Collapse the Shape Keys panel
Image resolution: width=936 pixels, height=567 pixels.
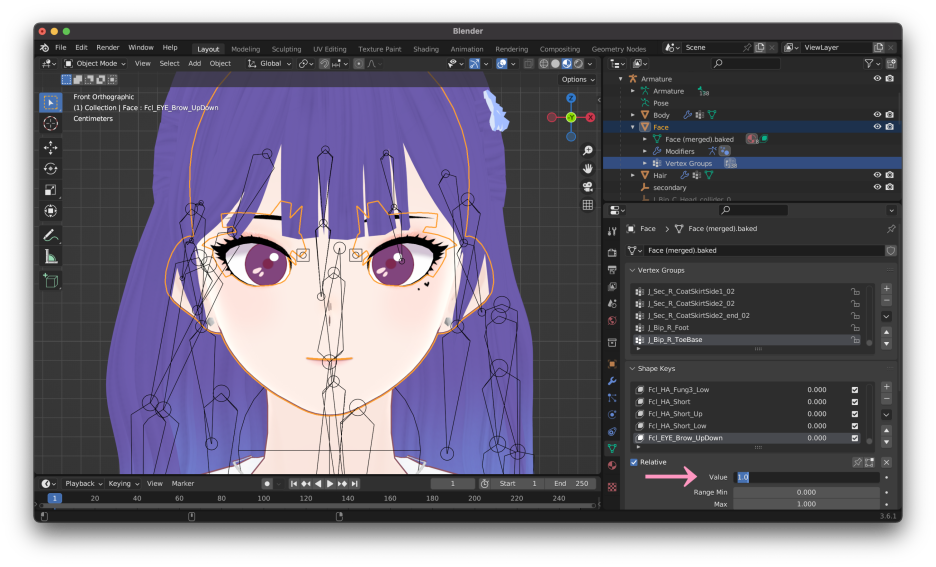pos(633,369)
